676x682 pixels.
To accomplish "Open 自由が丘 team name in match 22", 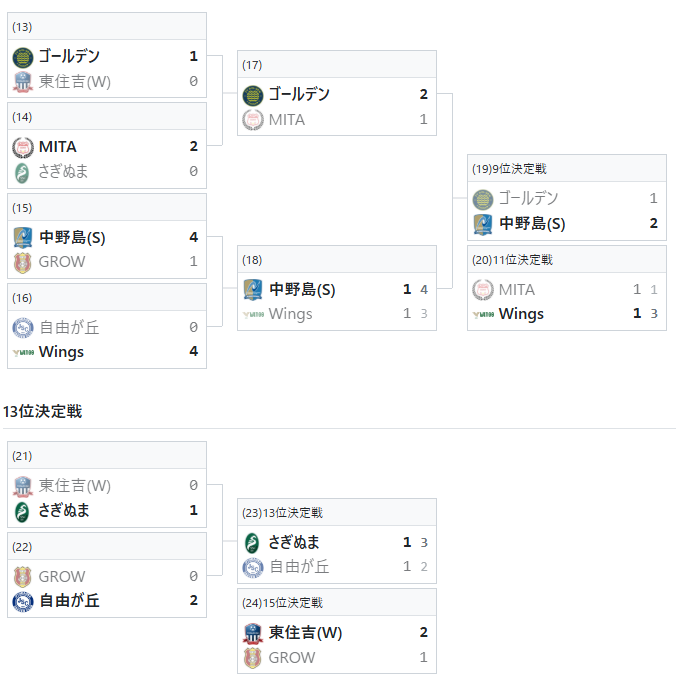I will [x=70, y=601].
